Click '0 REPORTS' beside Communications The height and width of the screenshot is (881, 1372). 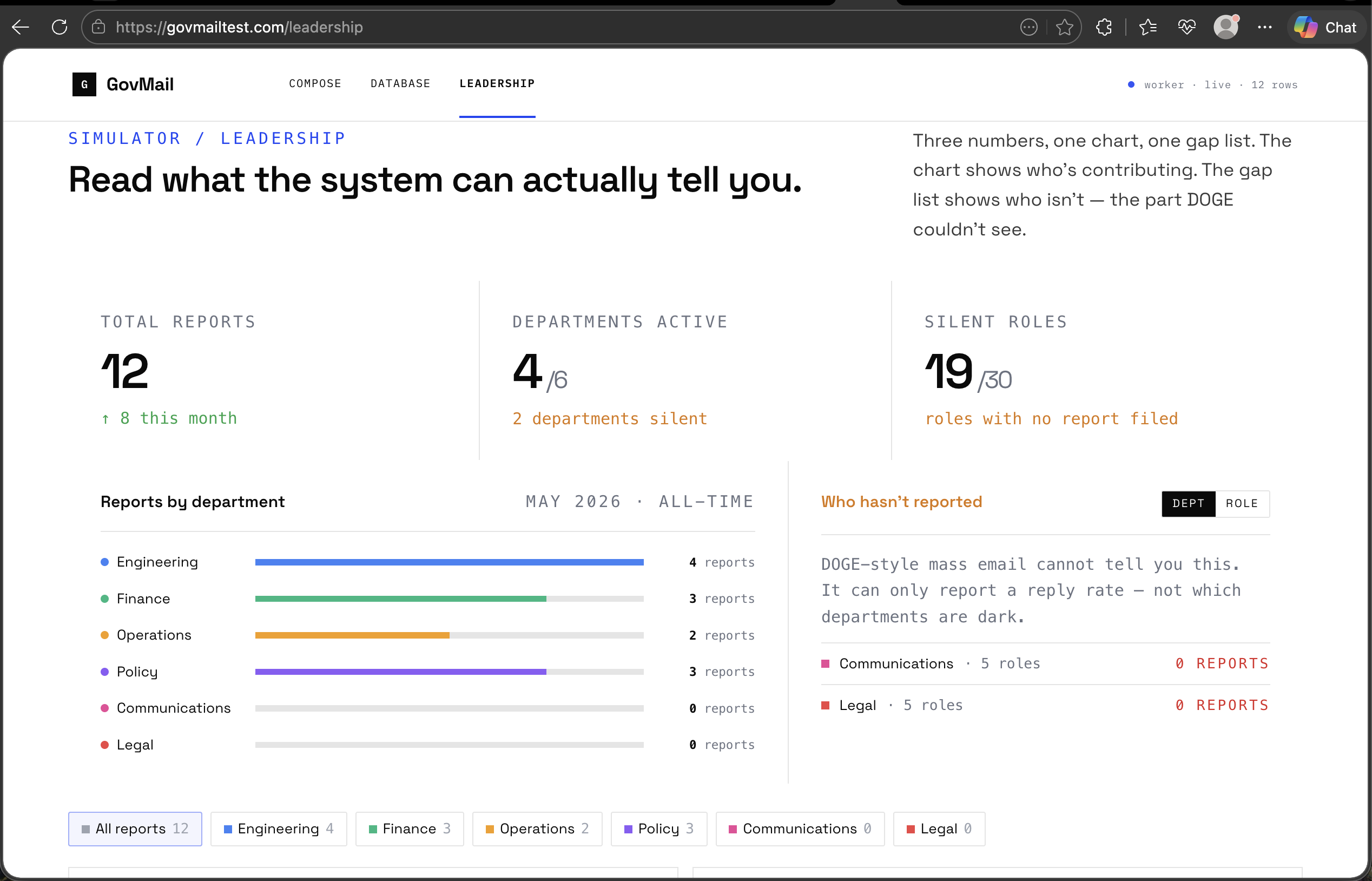(1222, 663)
